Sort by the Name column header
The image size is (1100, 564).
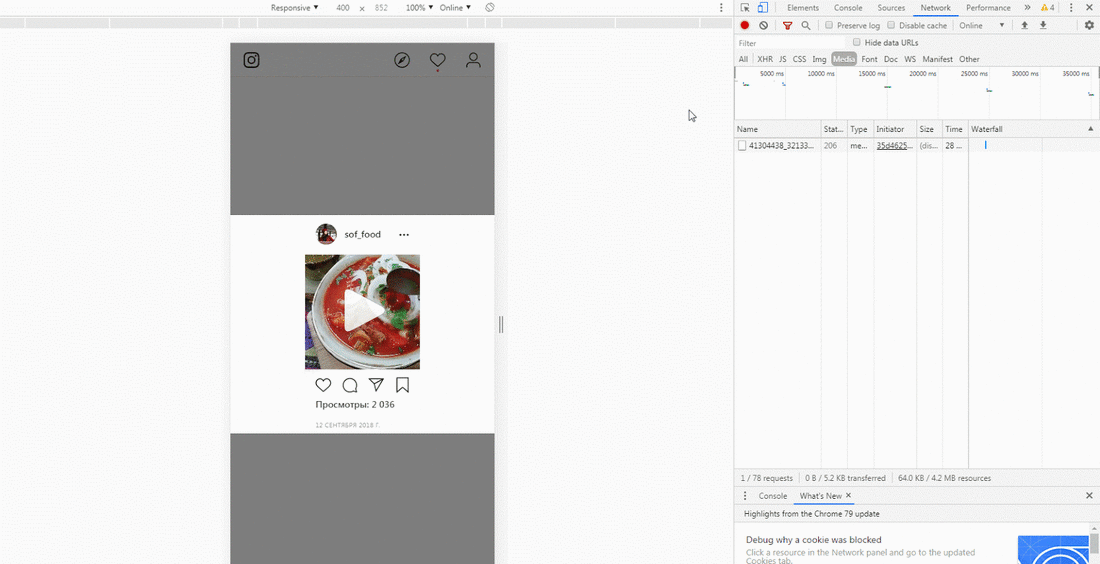tap(778, 129)
